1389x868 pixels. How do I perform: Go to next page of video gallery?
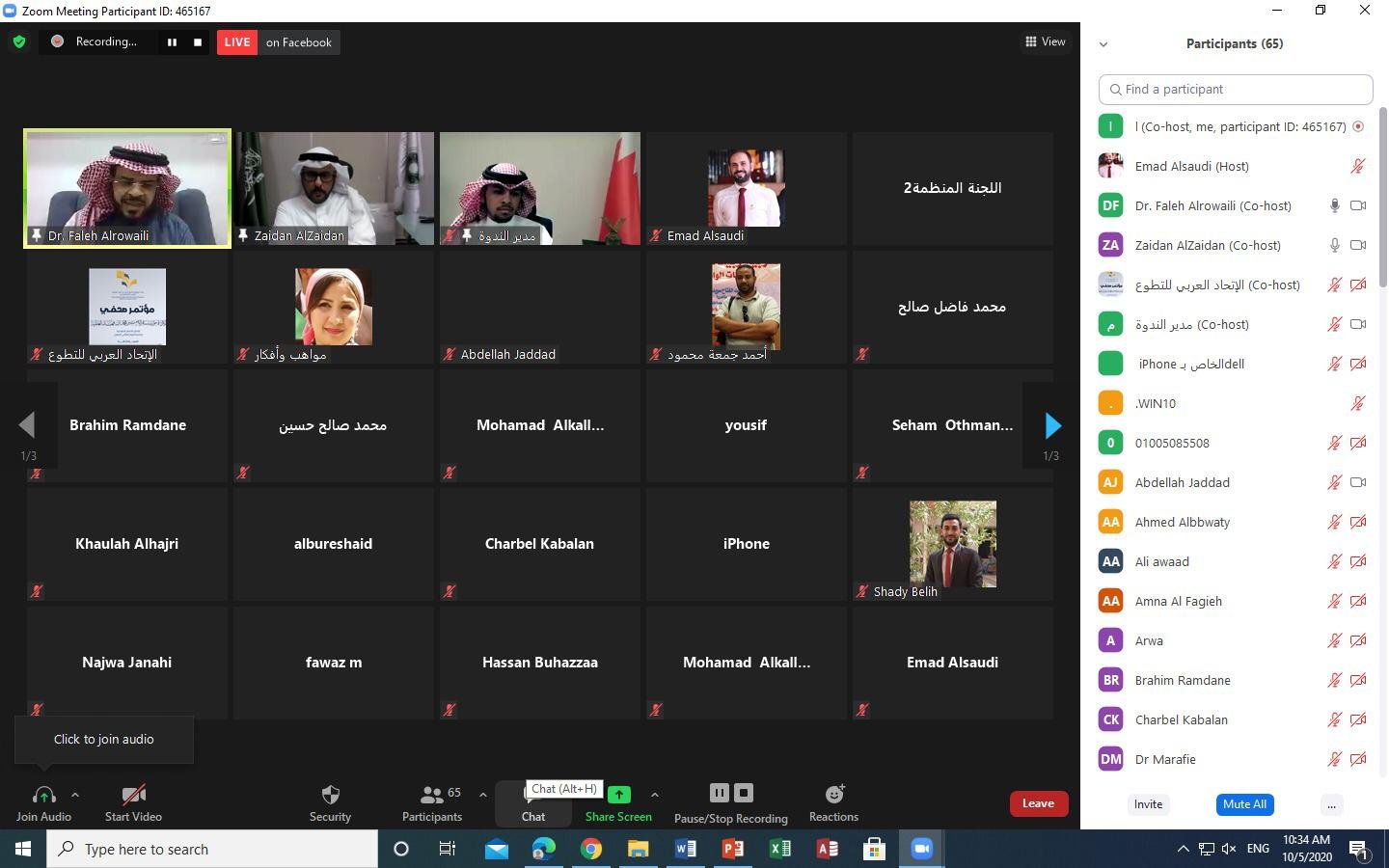click(x=1052, y=425)
